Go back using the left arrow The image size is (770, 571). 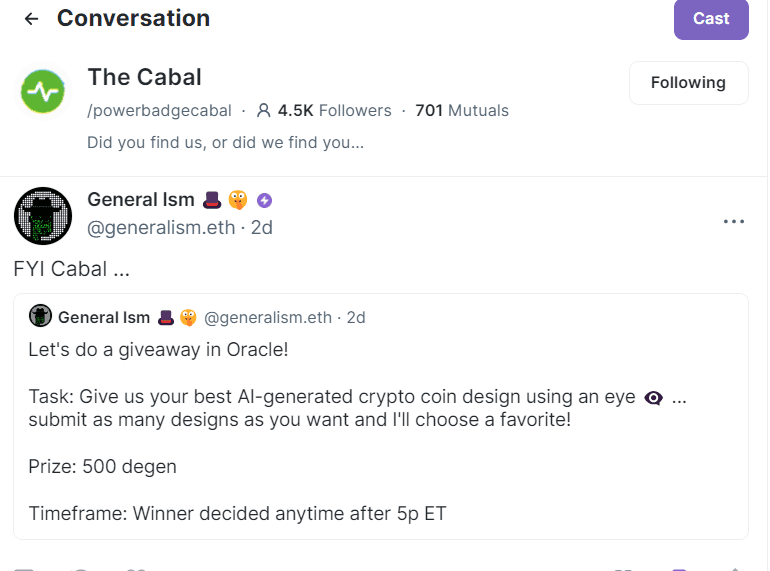31,19
